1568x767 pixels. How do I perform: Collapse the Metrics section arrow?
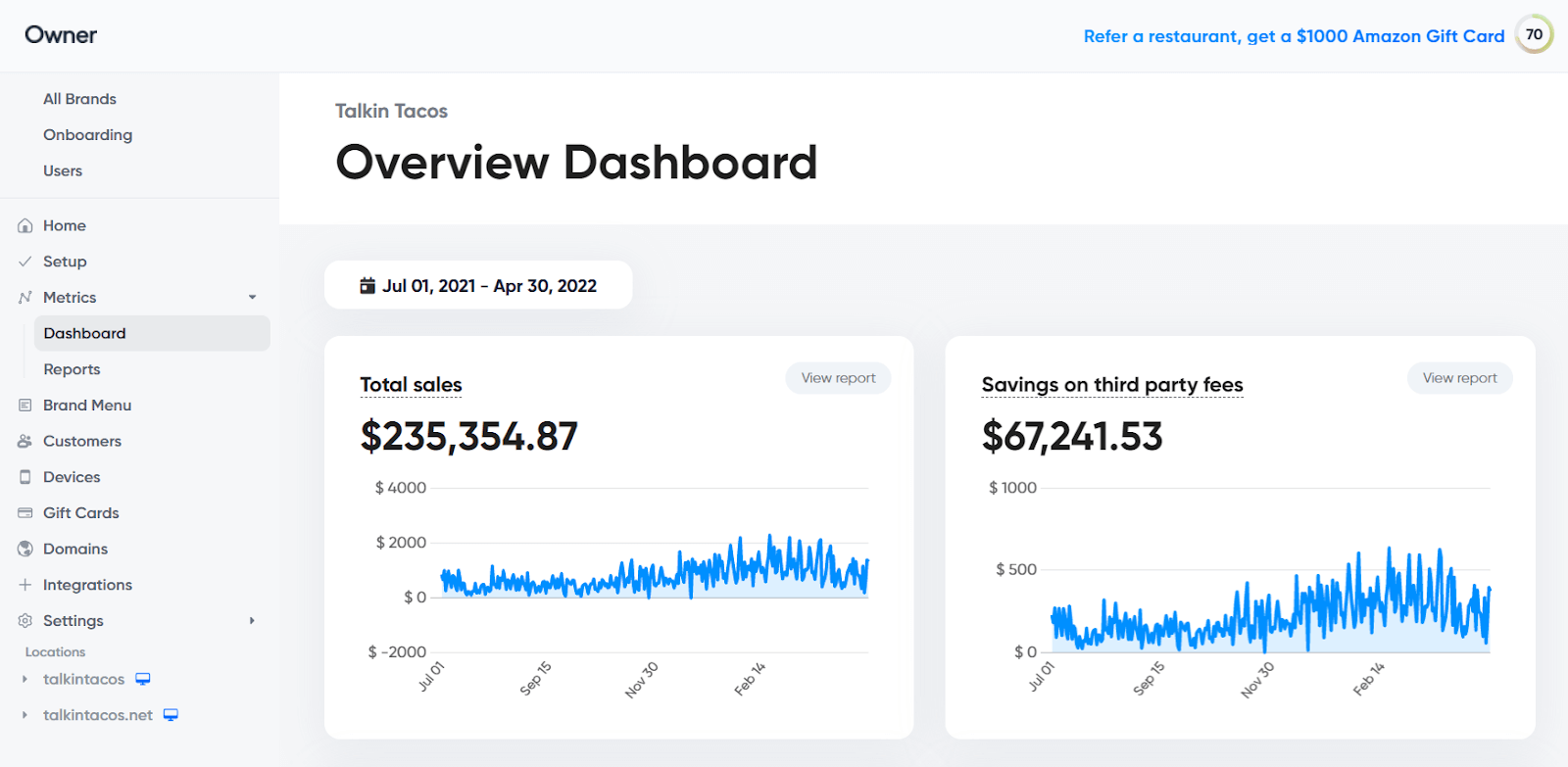252,298
